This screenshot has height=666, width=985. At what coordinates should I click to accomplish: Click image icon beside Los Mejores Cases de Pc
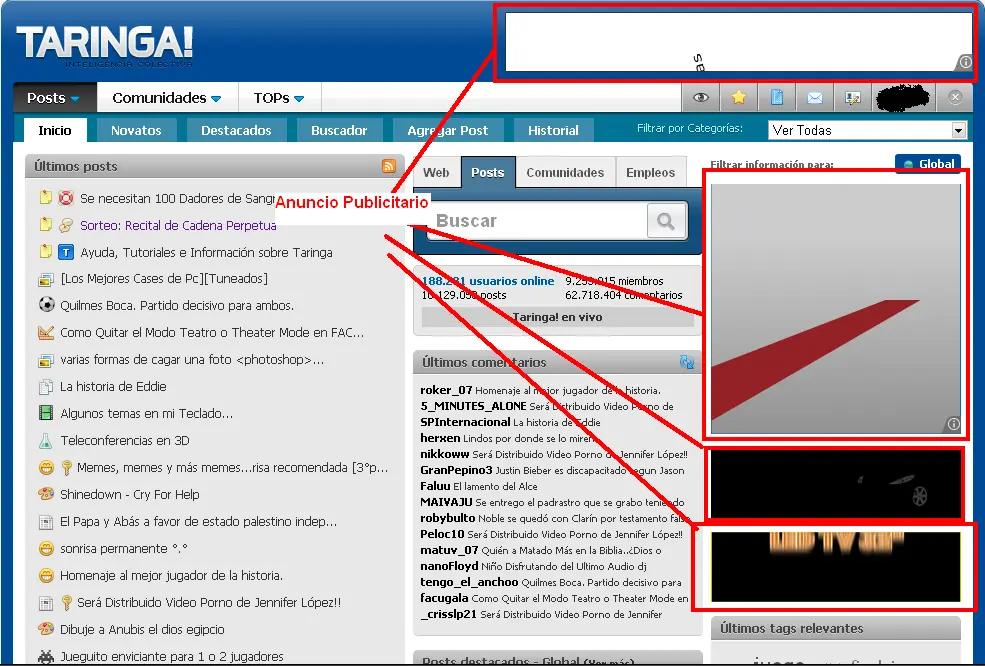[x=46, y=278]
